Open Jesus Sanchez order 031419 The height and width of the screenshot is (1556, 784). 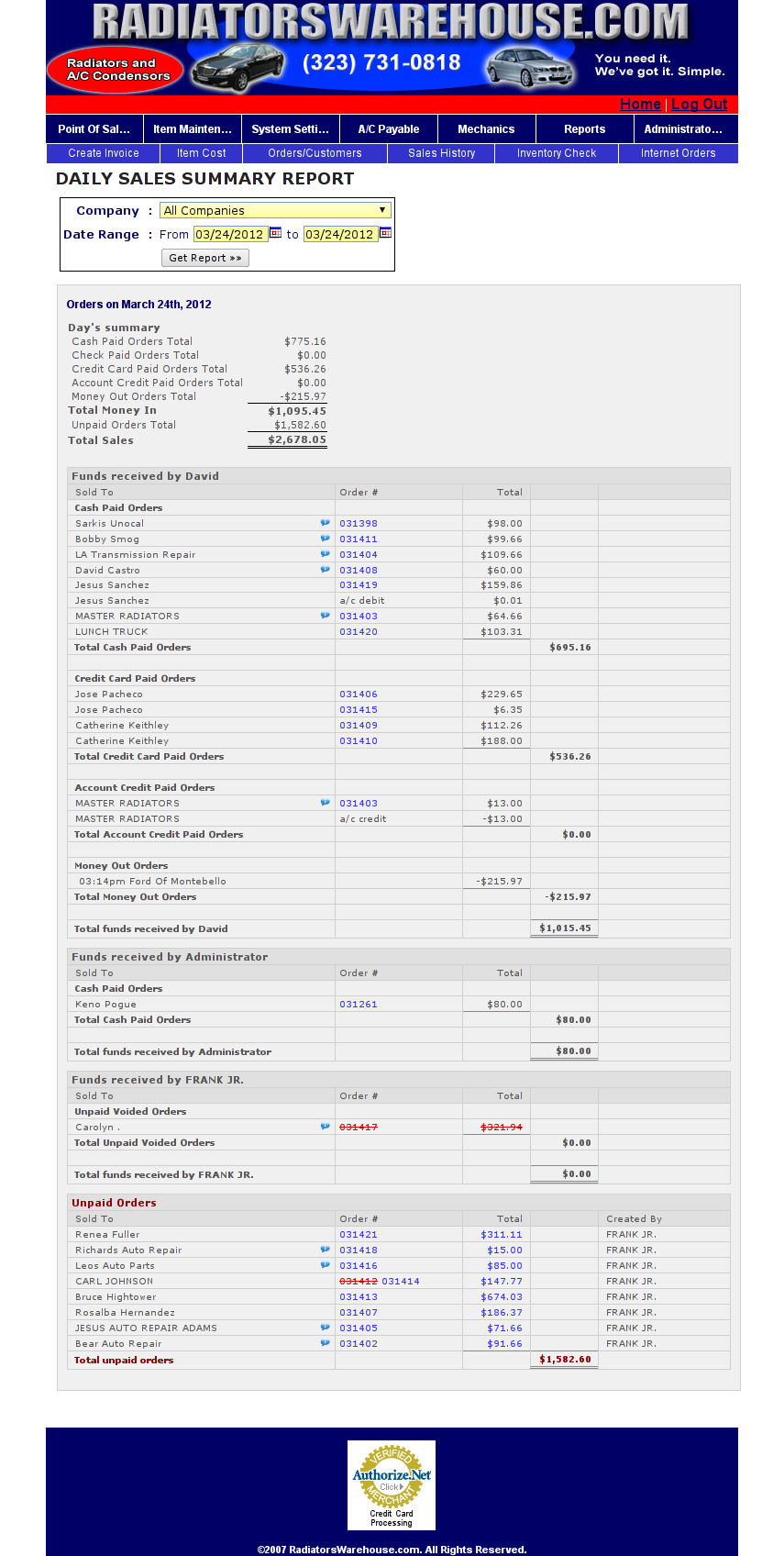(x=359, y=585)
